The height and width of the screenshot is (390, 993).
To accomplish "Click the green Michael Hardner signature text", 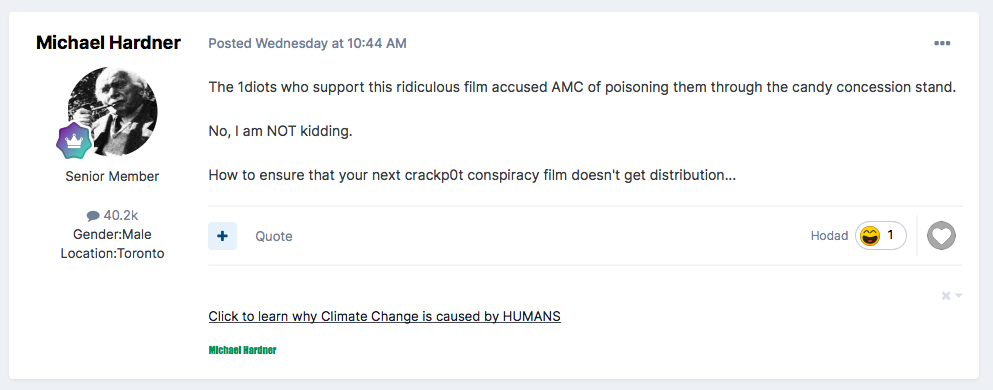I will (x=243, y=350).
